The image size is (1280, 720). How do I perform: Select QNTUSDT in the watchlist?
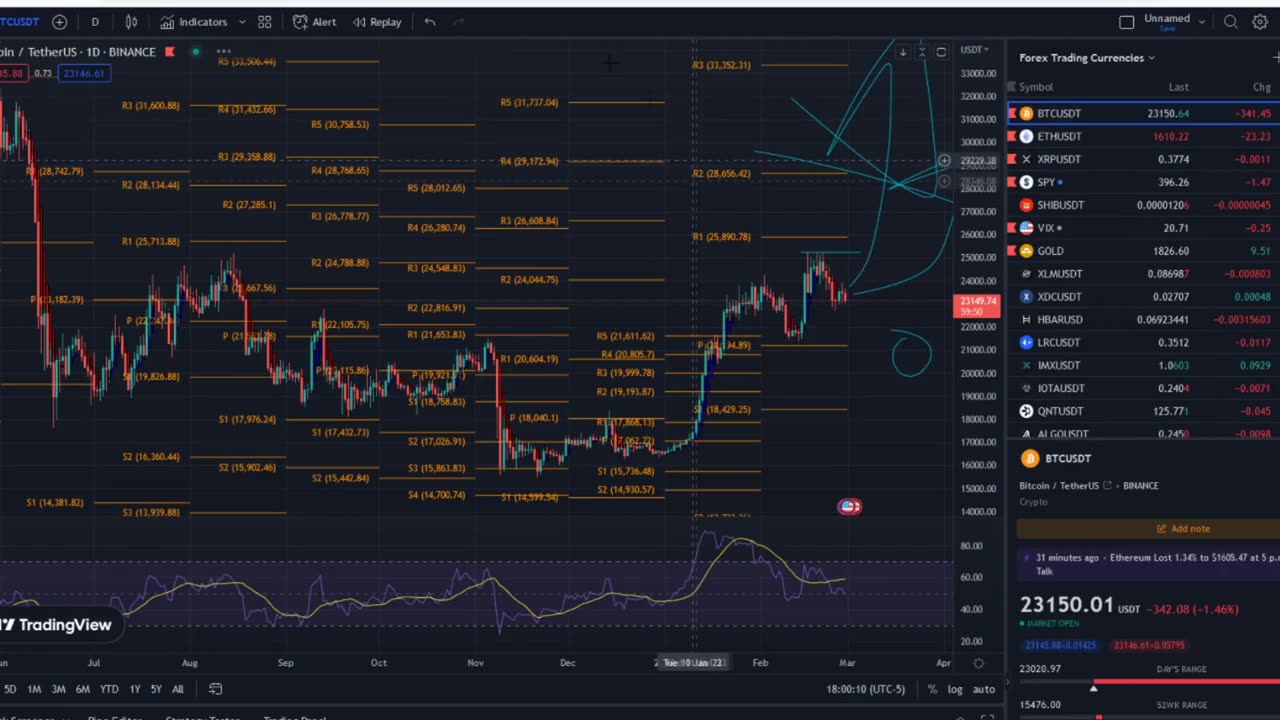(1144, 411)
